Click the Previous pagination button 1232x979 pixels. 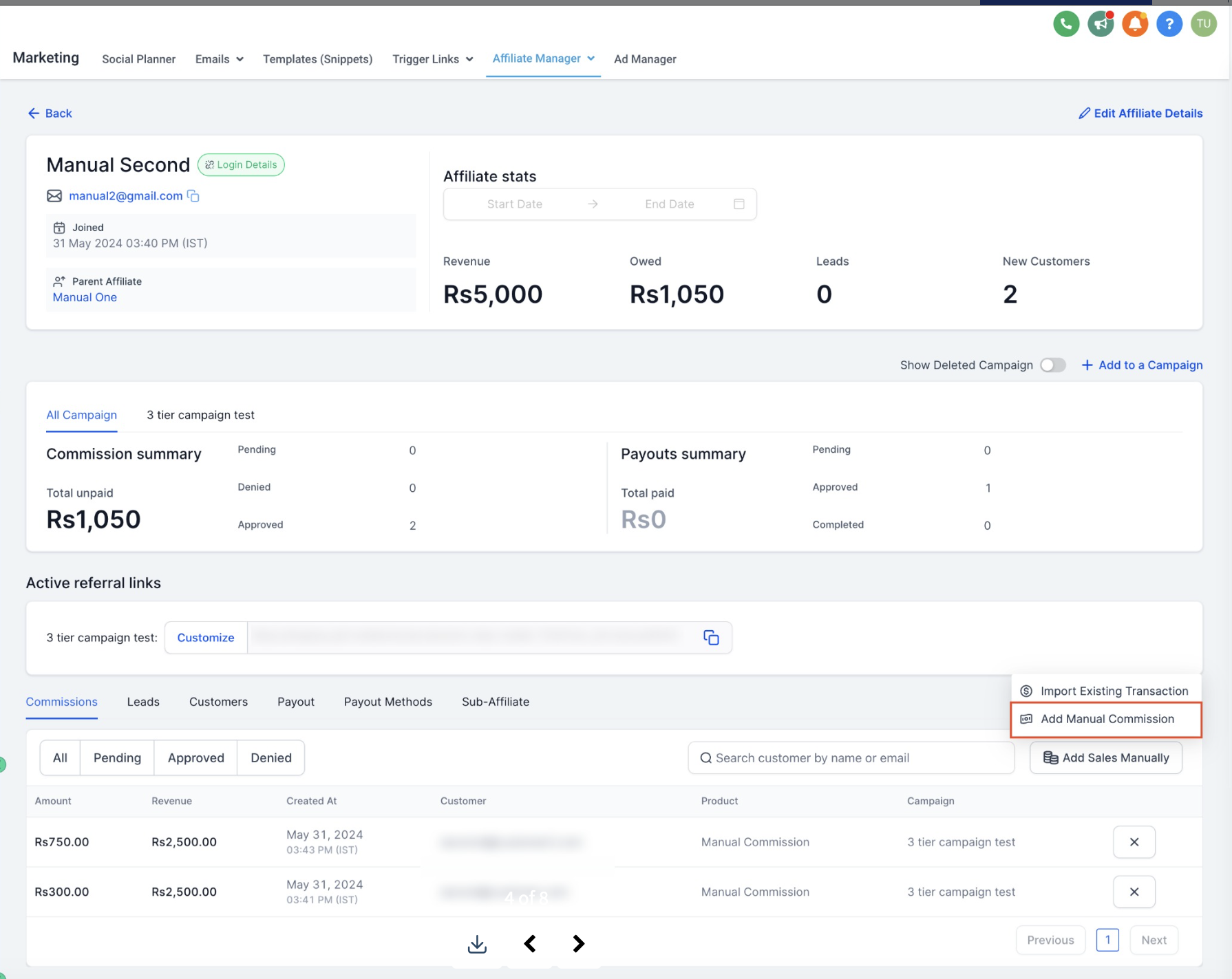click(1050, 940)
